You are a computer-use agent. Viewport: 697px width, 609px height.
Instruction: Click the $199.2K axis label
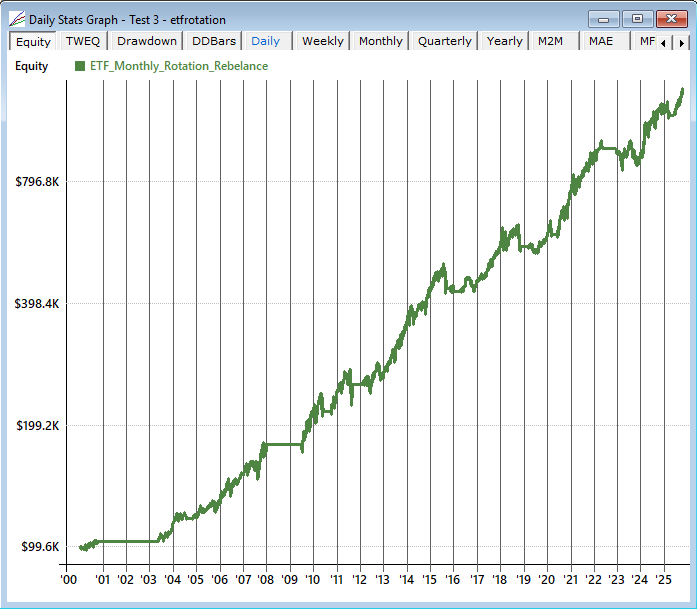(37, 425)
